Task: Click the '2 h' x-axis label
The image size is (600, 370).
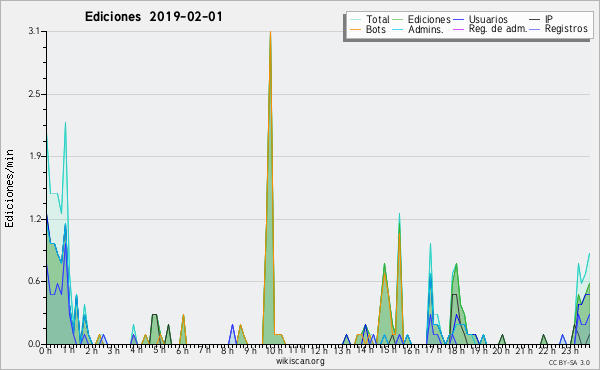Action: (x=91, y=350)
